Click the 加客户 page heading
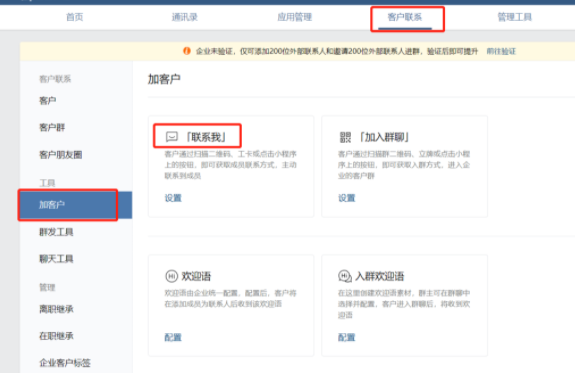This screenshot has width=575, height=376. click(164, 79)
